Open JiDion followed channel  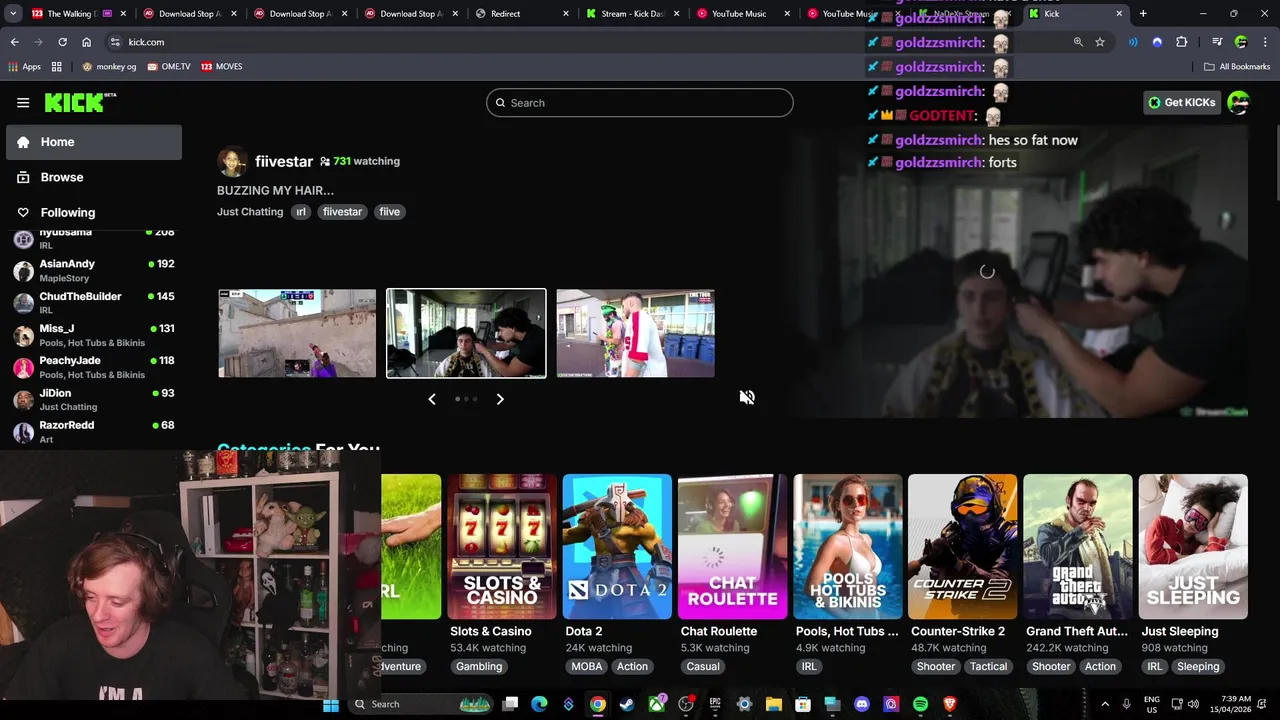tap(94, 399)
